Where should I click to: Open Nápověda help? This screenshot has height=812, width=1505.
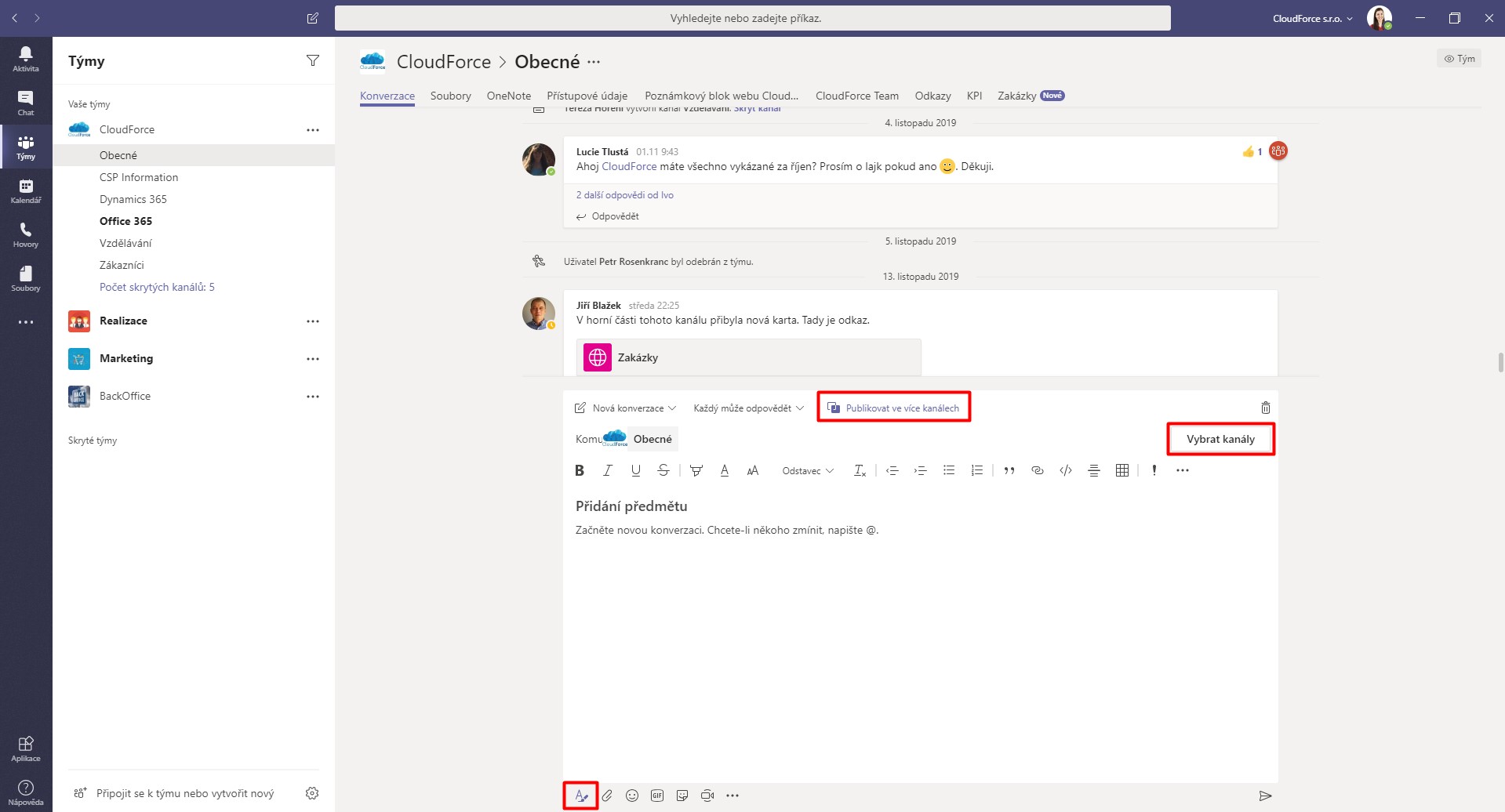[26, 792]
